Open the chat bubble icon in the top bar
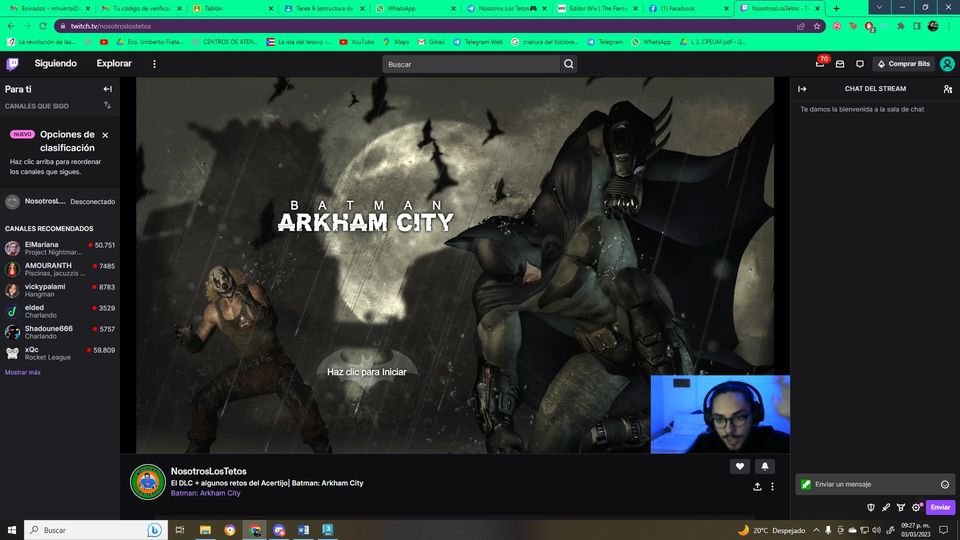This screenshot has width=960, height=540. point(860,64)
